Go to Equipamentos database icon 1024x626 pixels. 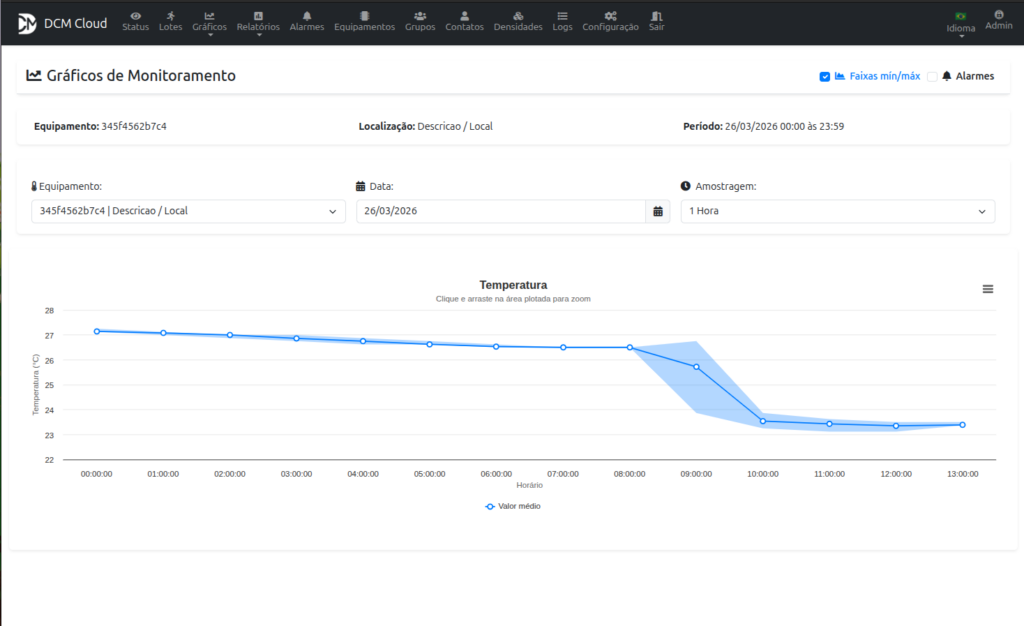tap(364, 16)
